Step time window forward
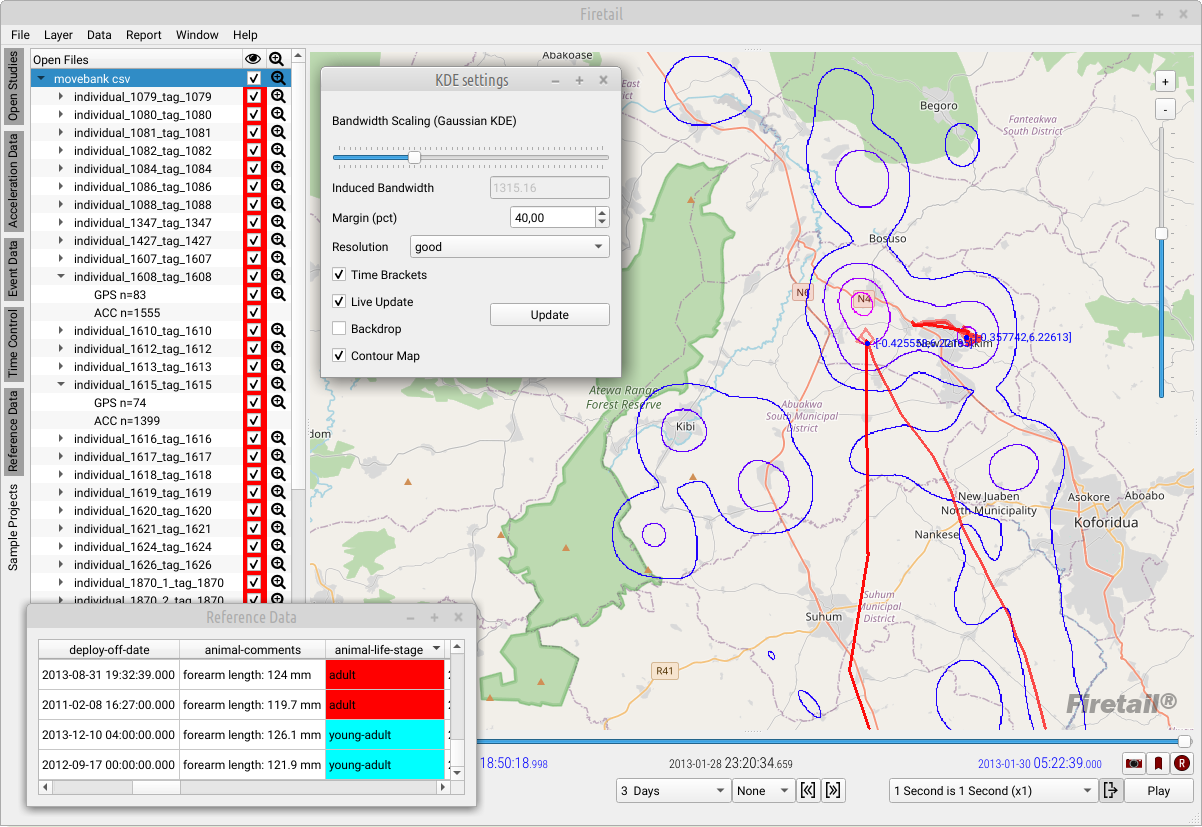Screen dimensions: 1202x827 (x=833, y=791)
